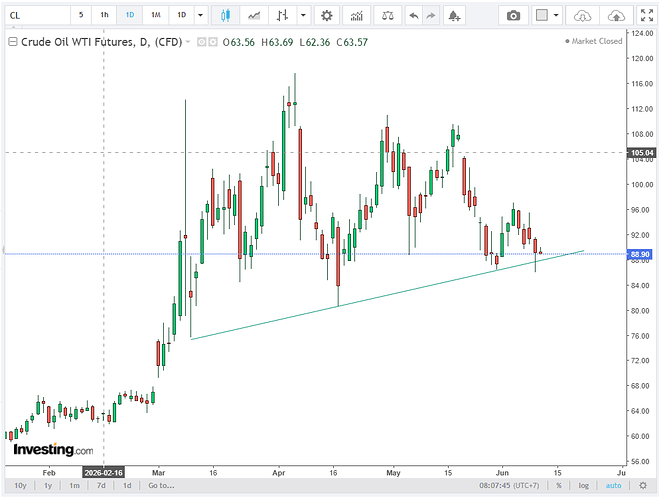The height and width of the screenshot is (500, 659).
Task: Select 1h timeframe tab
Action: (104, 16)
